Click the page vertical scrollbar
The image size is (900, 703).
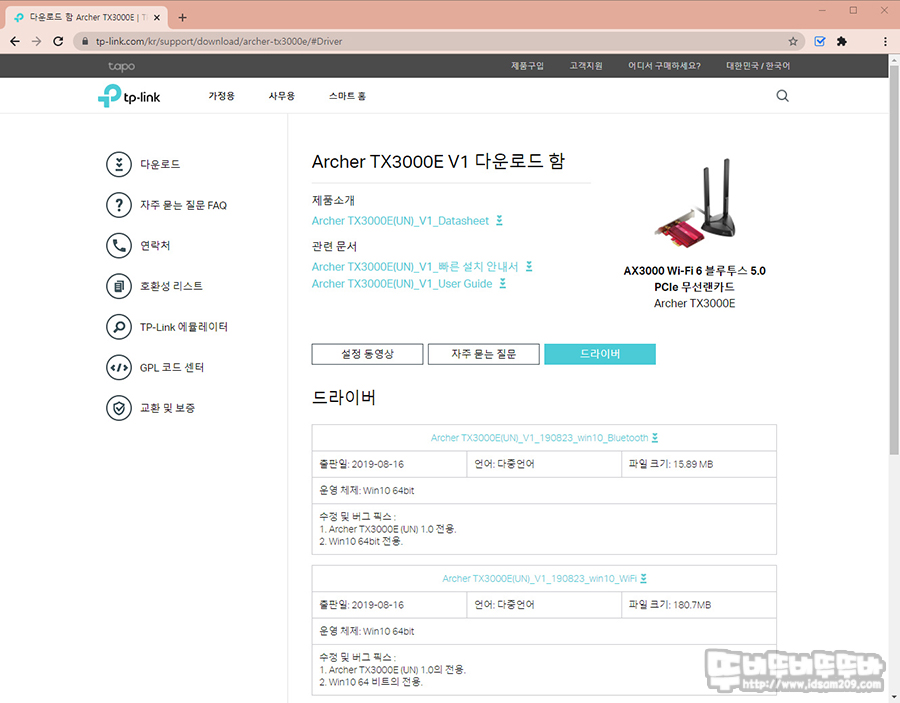tap(894, 258)
